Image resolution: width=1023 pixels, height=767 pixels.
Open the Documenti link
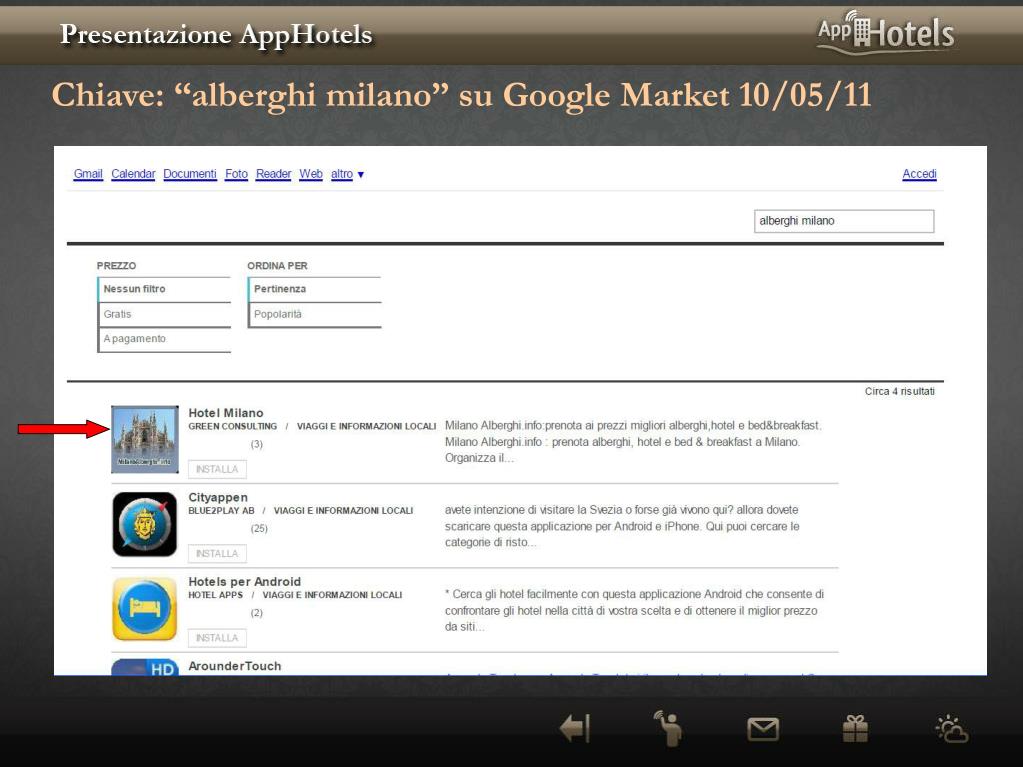click(190, 174)
